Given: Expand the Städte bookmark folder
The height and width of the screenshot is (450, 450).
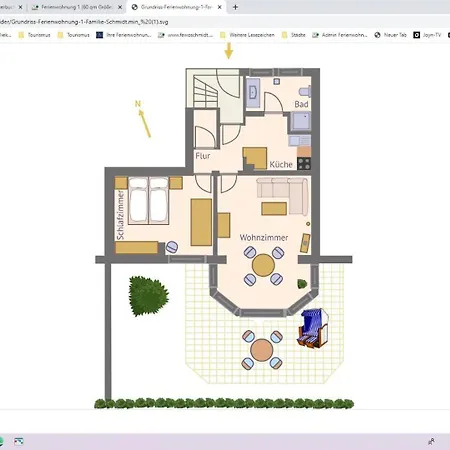Looking at the screenshot, I should click(x=294, y=35).
